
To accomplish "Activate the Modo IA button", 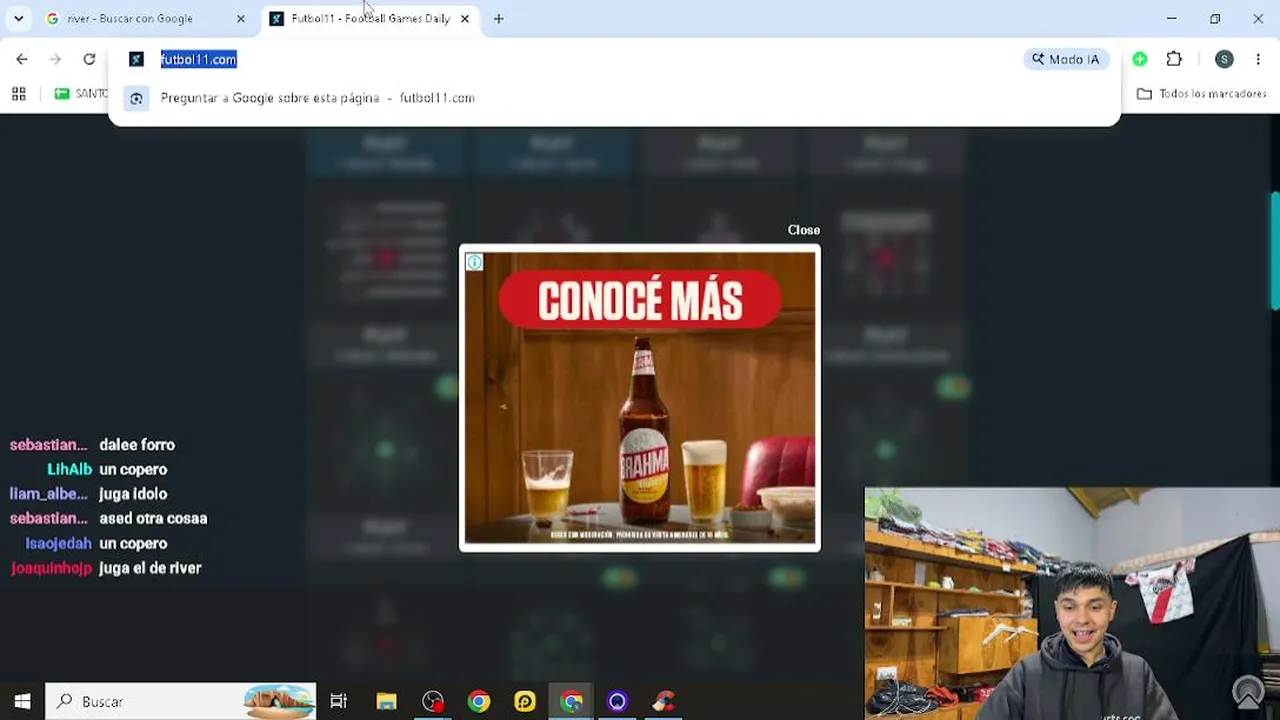I will click(x=1066, y=59).
